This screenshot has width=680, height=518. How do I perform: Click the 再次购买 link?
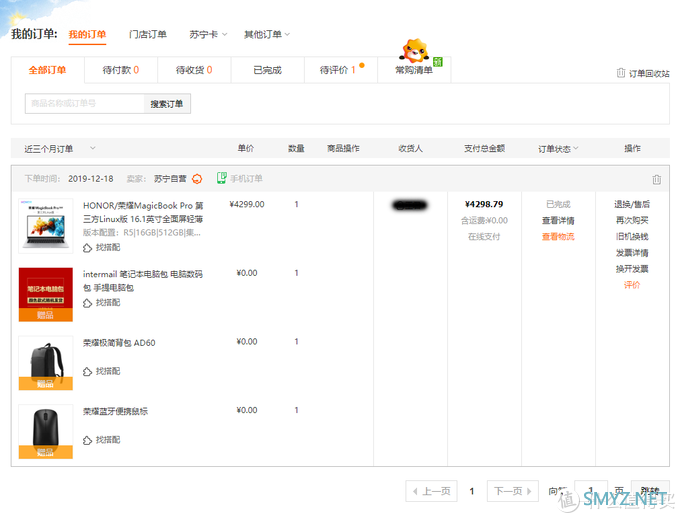[632, 220]
